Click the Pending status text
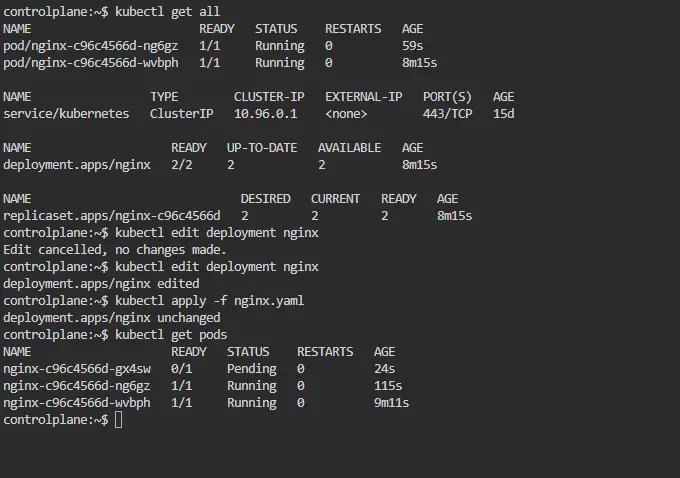This screenshot has width=680, height=478. (252, 369)
